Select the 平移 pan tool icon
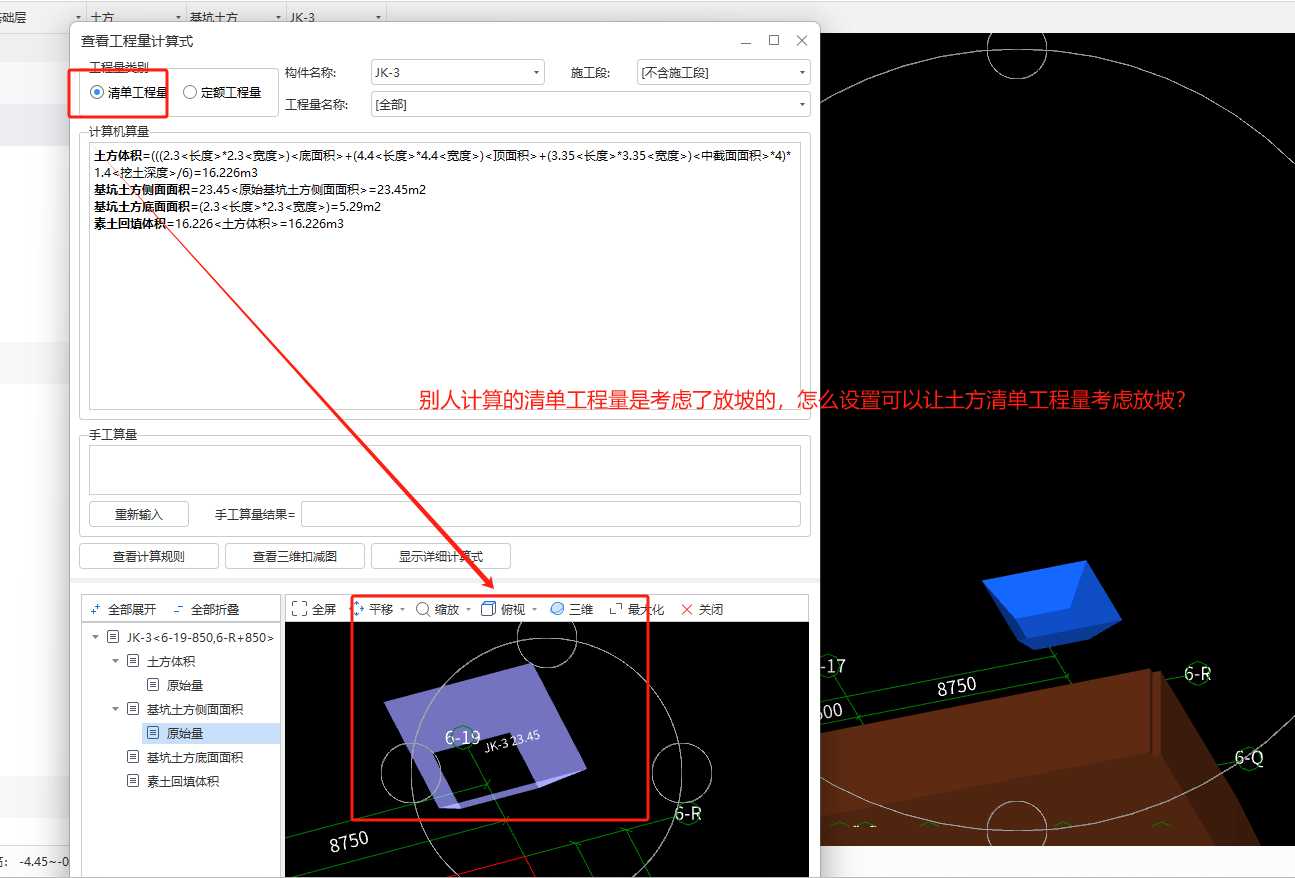The image size is (1295, 878). [x=358, y=609]
